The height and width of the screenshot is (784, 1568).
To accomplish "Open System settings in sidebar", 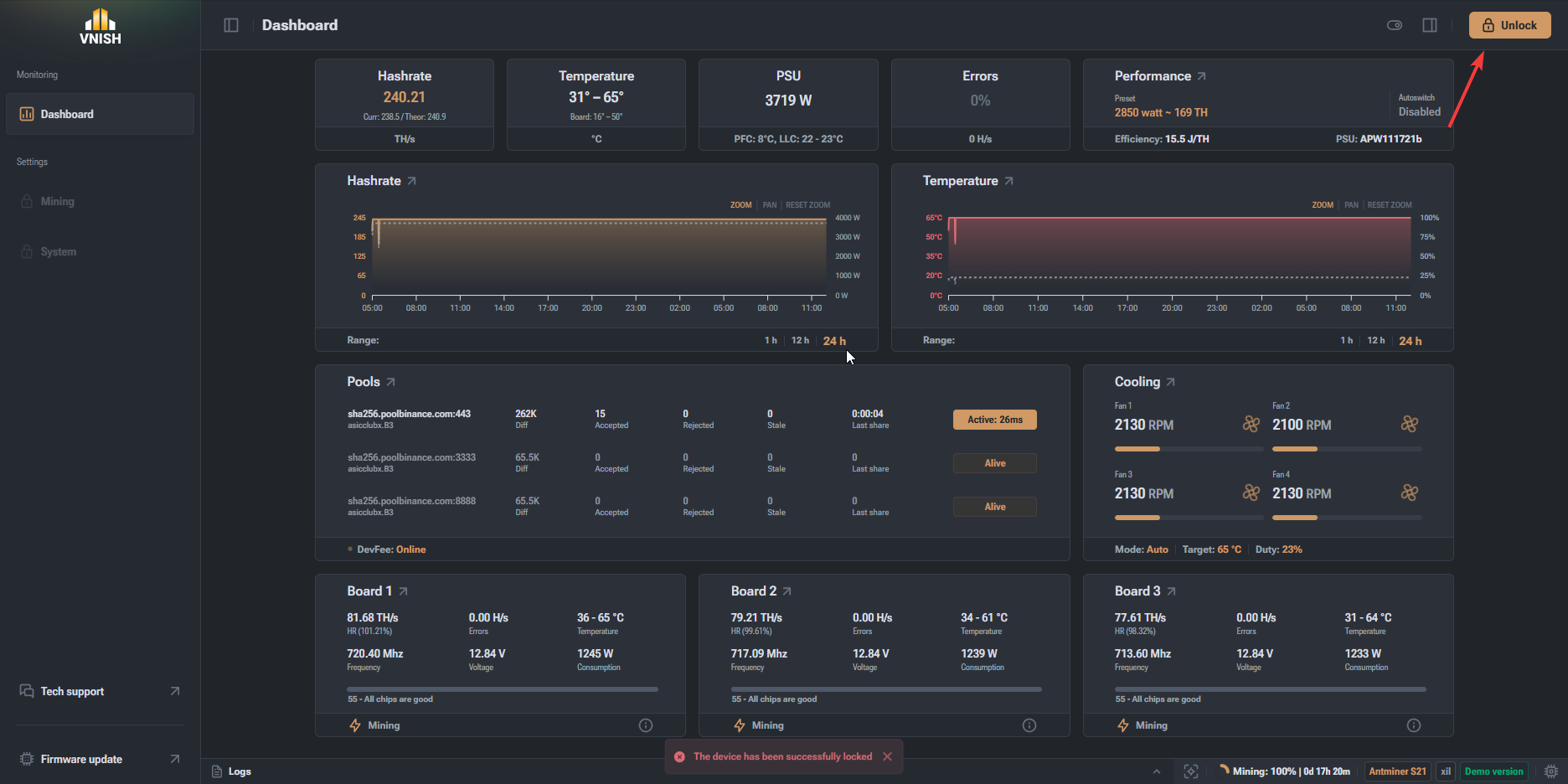I will click(x=100, y=251).
